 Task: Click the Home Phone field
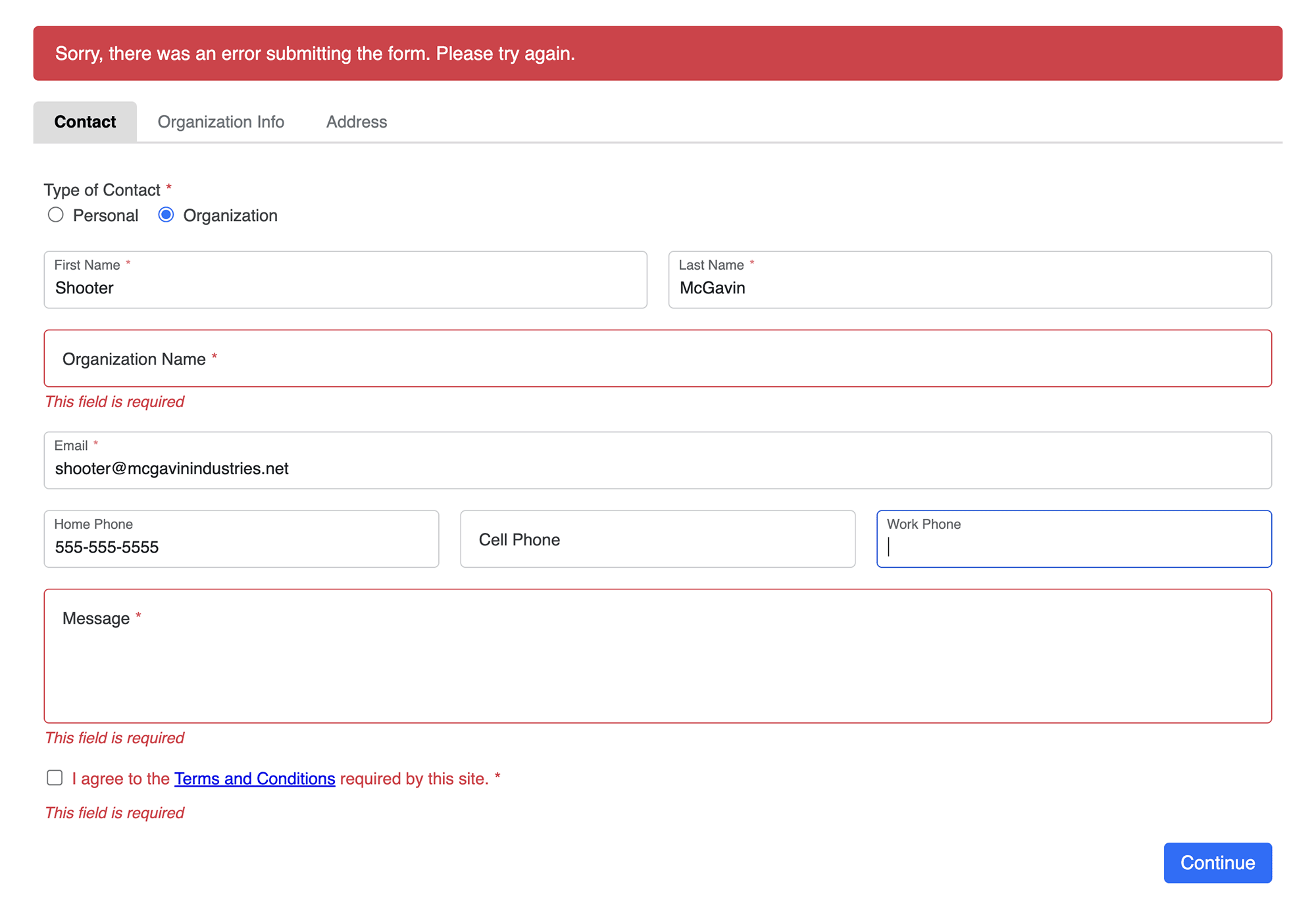point(241,547)
